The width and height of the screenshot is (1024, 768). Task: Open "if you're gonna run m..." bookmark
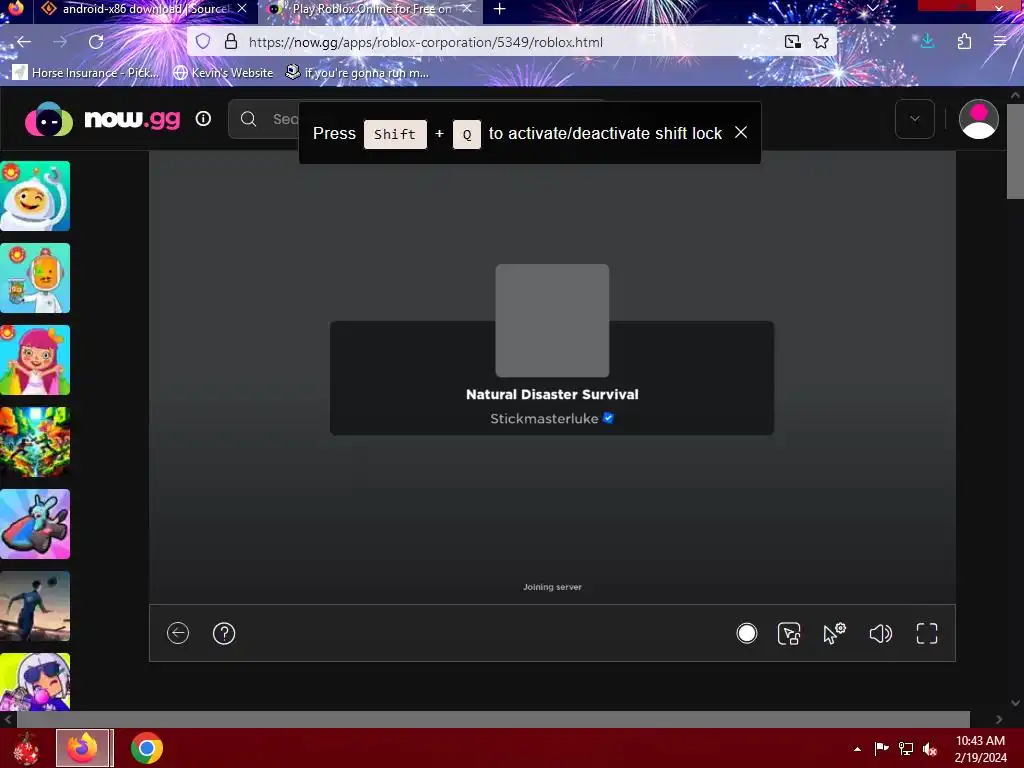point(358,72)
